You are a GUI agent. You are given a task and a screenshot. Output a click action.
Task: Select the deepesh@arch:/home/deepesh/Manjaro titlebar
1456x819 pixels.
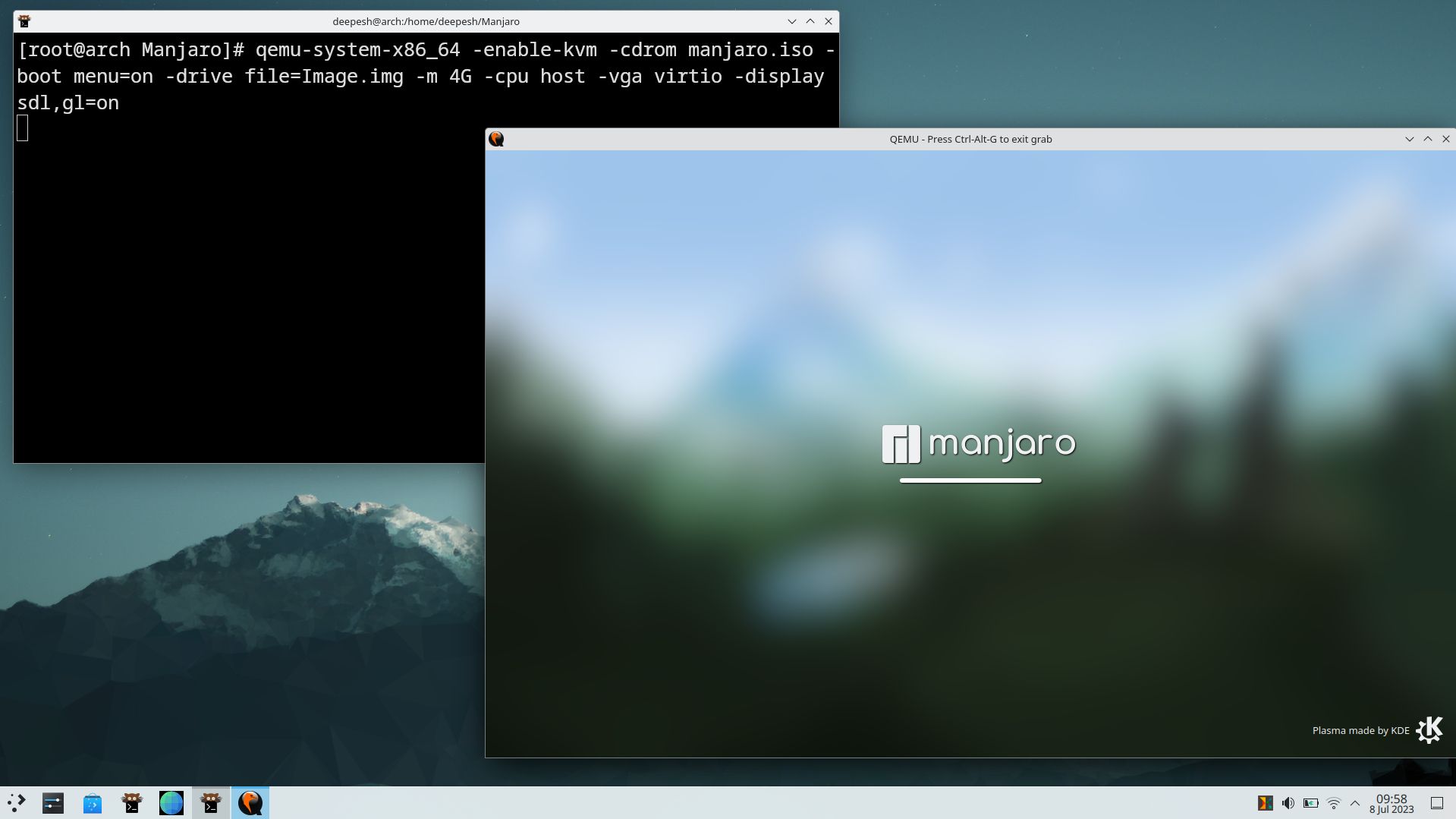coord(426,21)
